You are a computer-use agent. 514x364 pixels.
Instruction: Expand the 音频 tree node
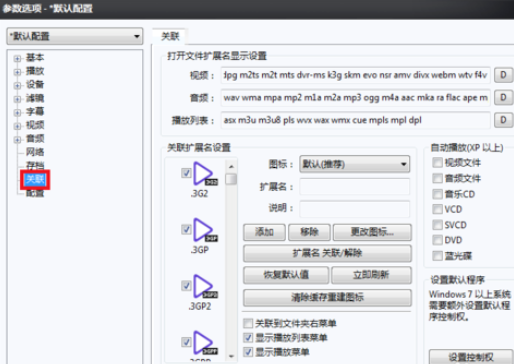(x=17, y=140)
